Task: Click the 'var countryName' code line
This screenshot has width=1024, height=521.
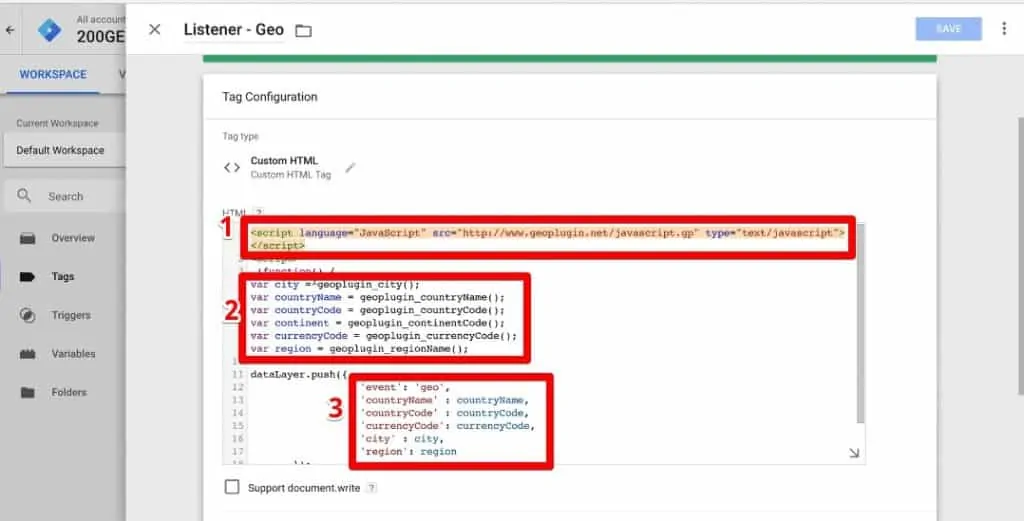Action: click(377, 297)
